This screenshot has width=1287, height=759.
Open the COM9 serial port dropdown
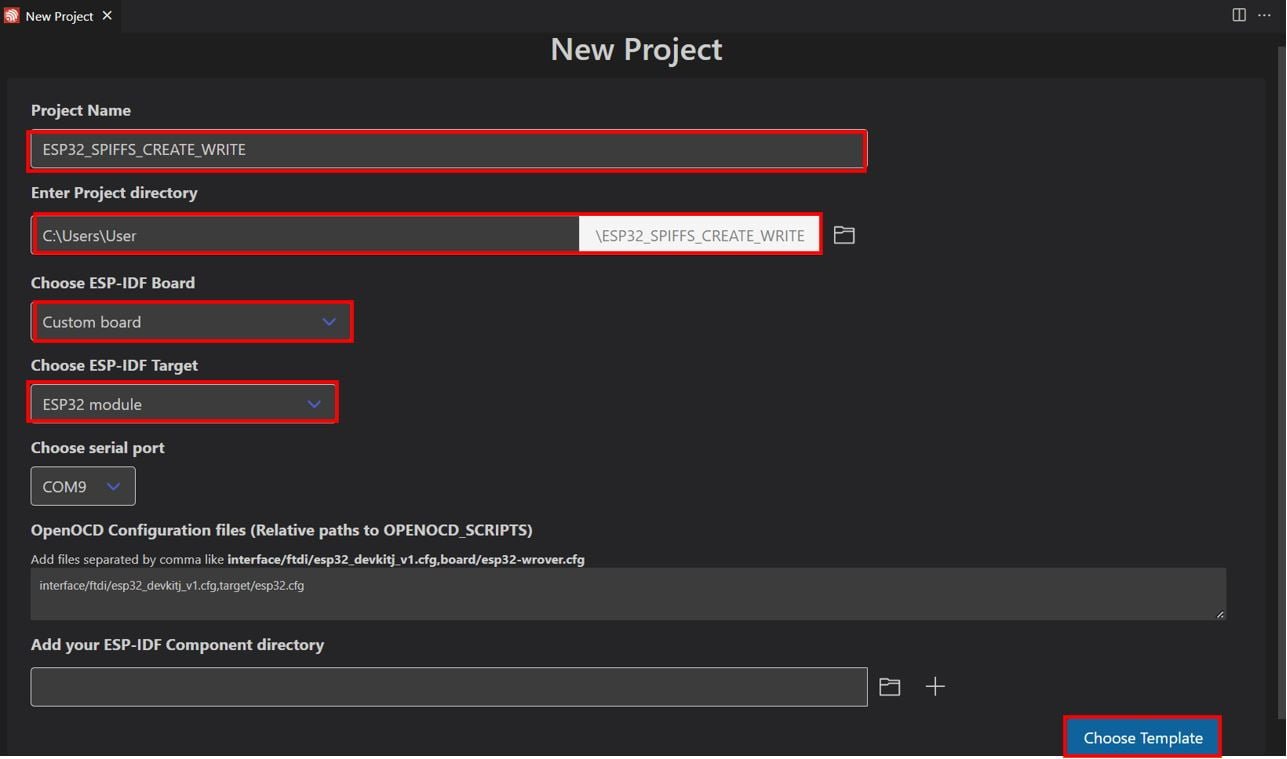tap(83, 486)
